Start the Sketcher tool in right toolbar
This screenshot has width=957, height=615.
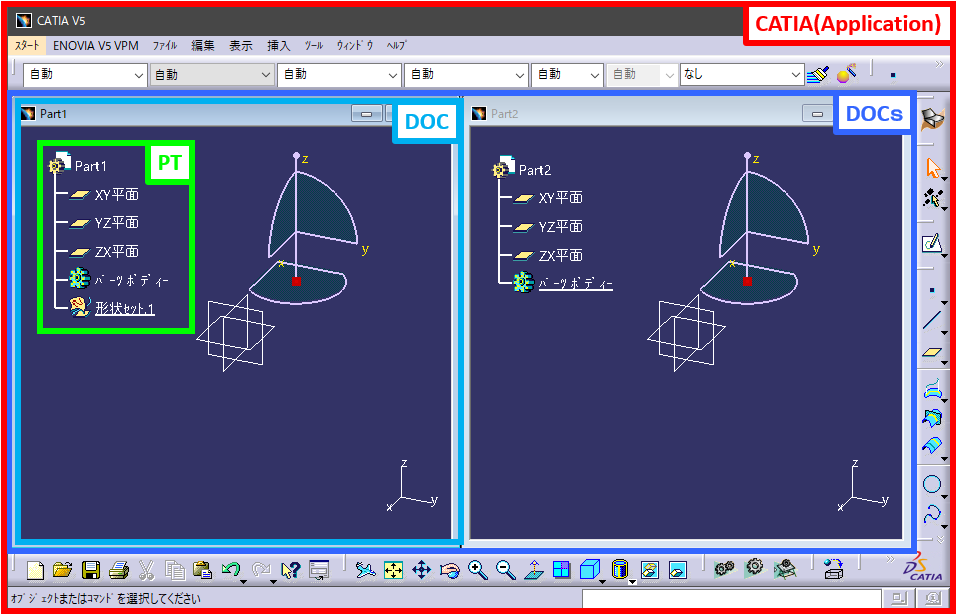click(x=932, y=243)
